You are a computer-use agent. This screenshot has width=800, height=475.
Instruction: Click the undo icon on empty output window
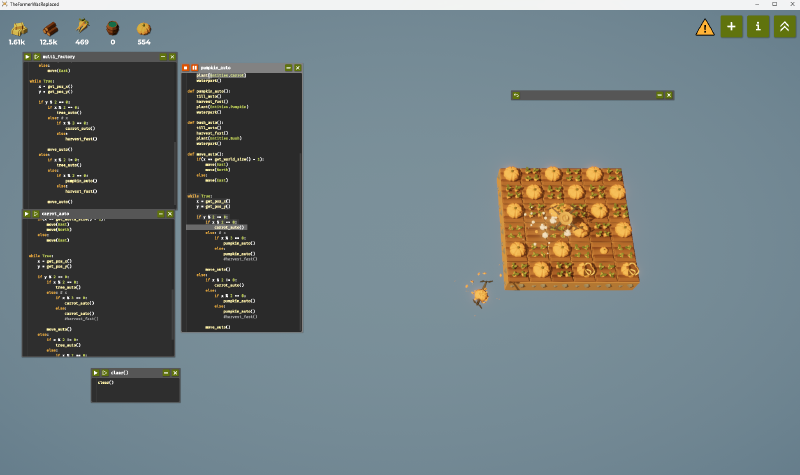(x=516, y=95)
